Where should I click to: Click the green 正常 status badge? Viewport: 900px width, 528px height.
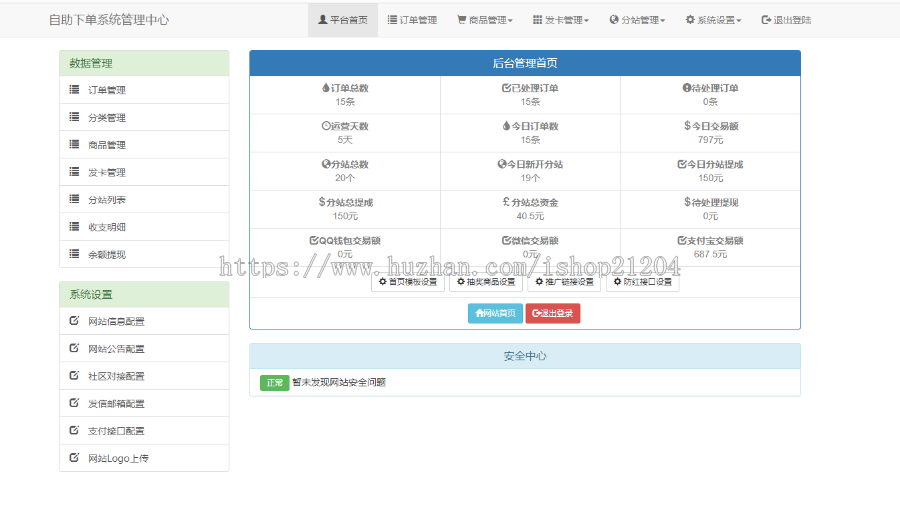coord(274,383)
